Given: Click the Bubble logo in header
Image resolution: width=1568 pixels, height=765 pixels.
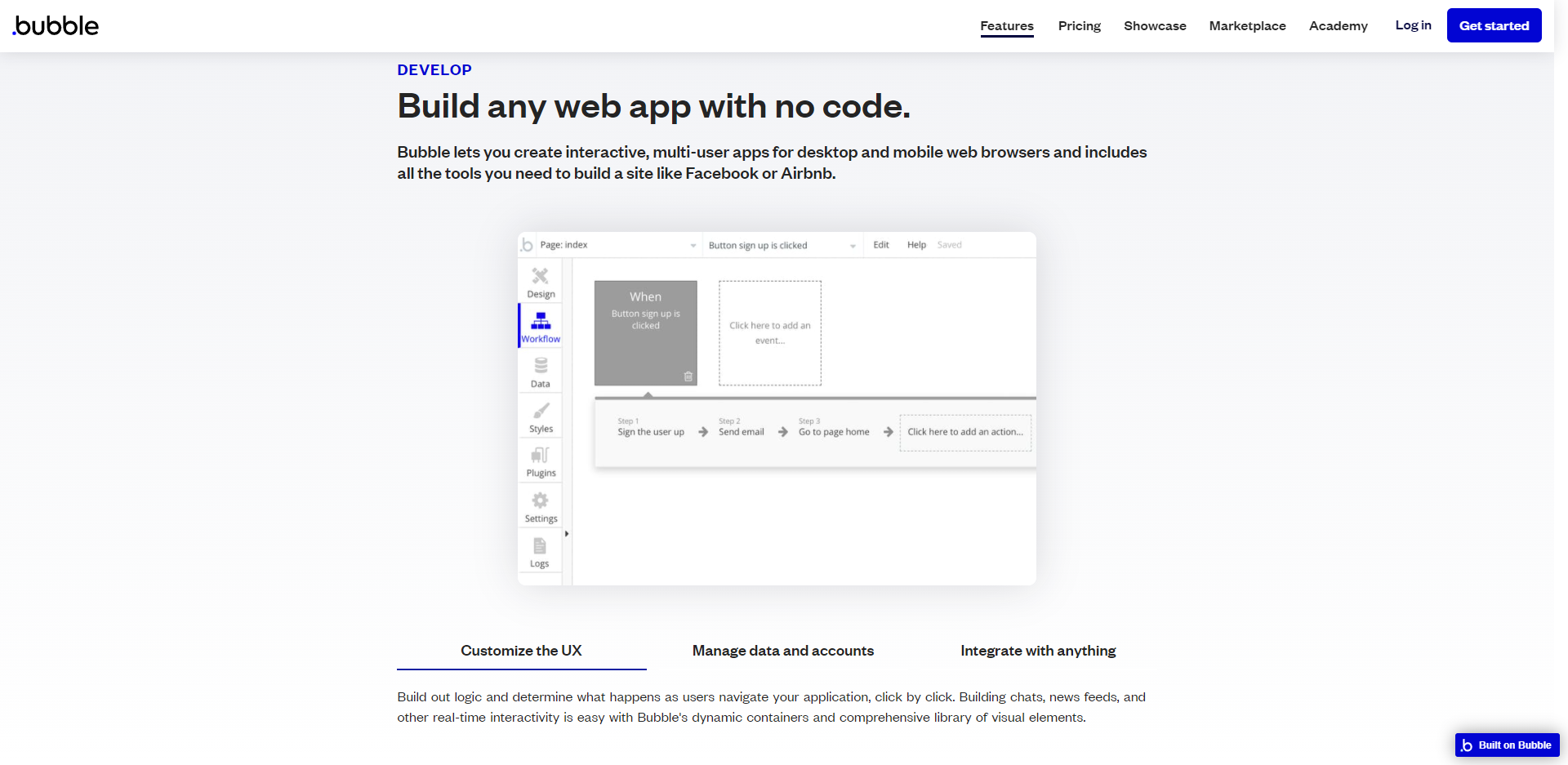Looking at the screenshot, I should [x=56, y=25].
